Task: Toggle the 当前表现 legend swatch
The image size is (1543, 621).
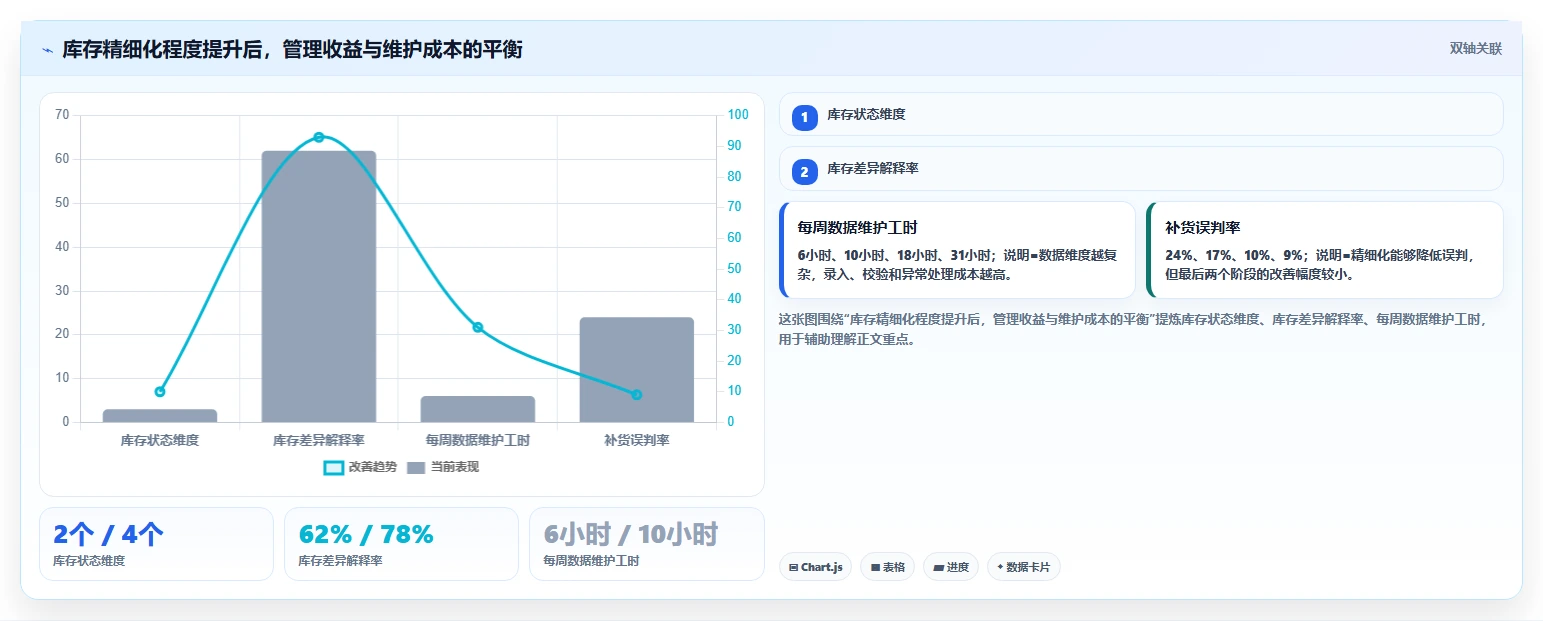Action: 416,467
